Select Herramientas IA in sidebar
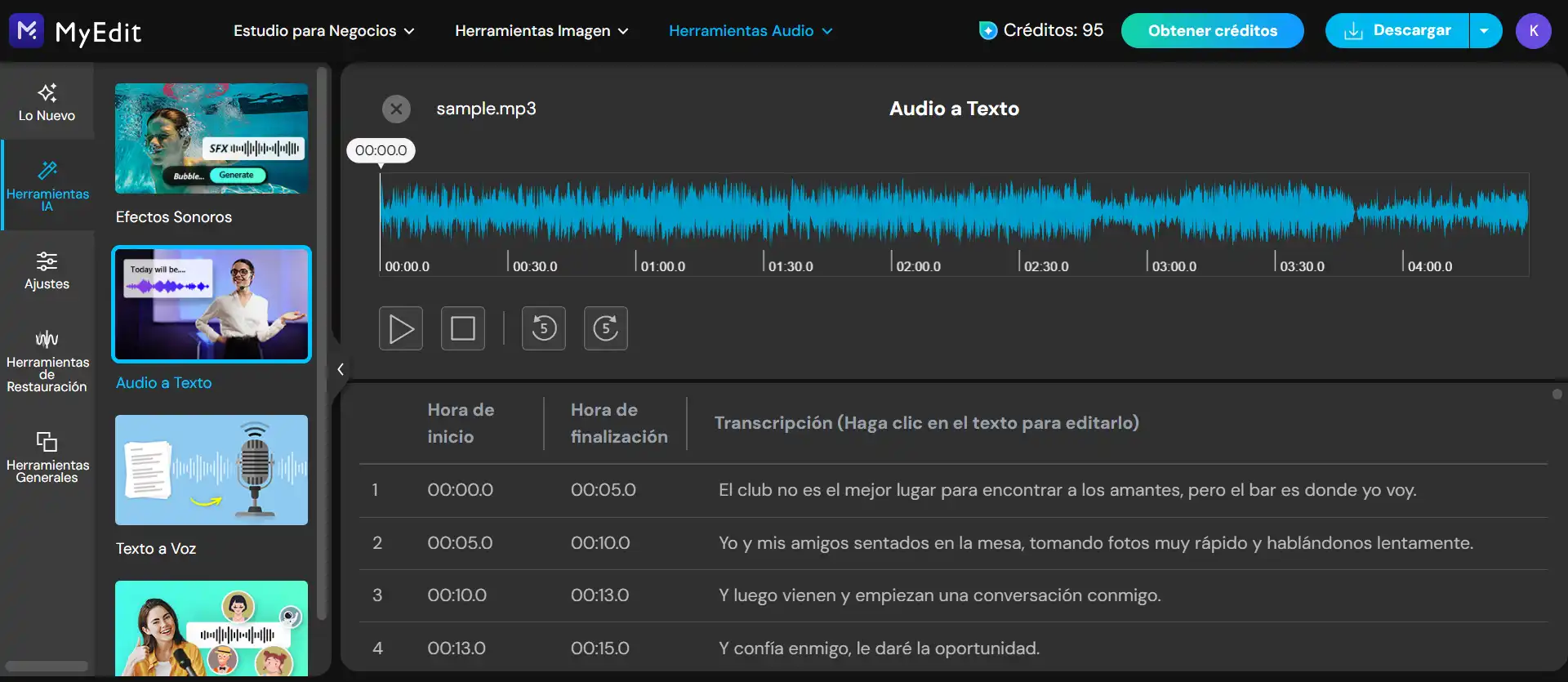 (47, 185)
